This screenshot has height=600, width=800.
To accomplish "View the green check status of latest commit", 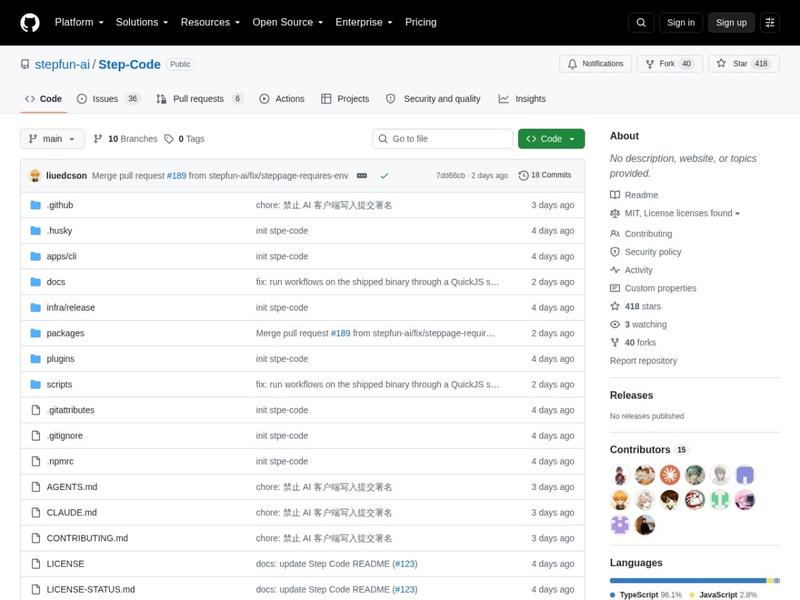I will [x=384, y=176].
